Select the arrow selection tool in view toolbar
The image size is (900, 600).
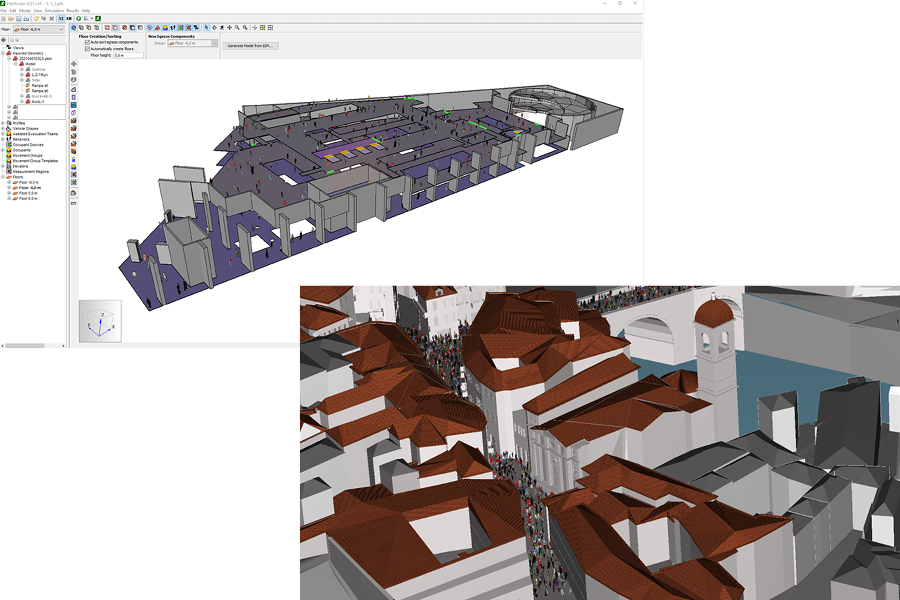pos(206,27)
